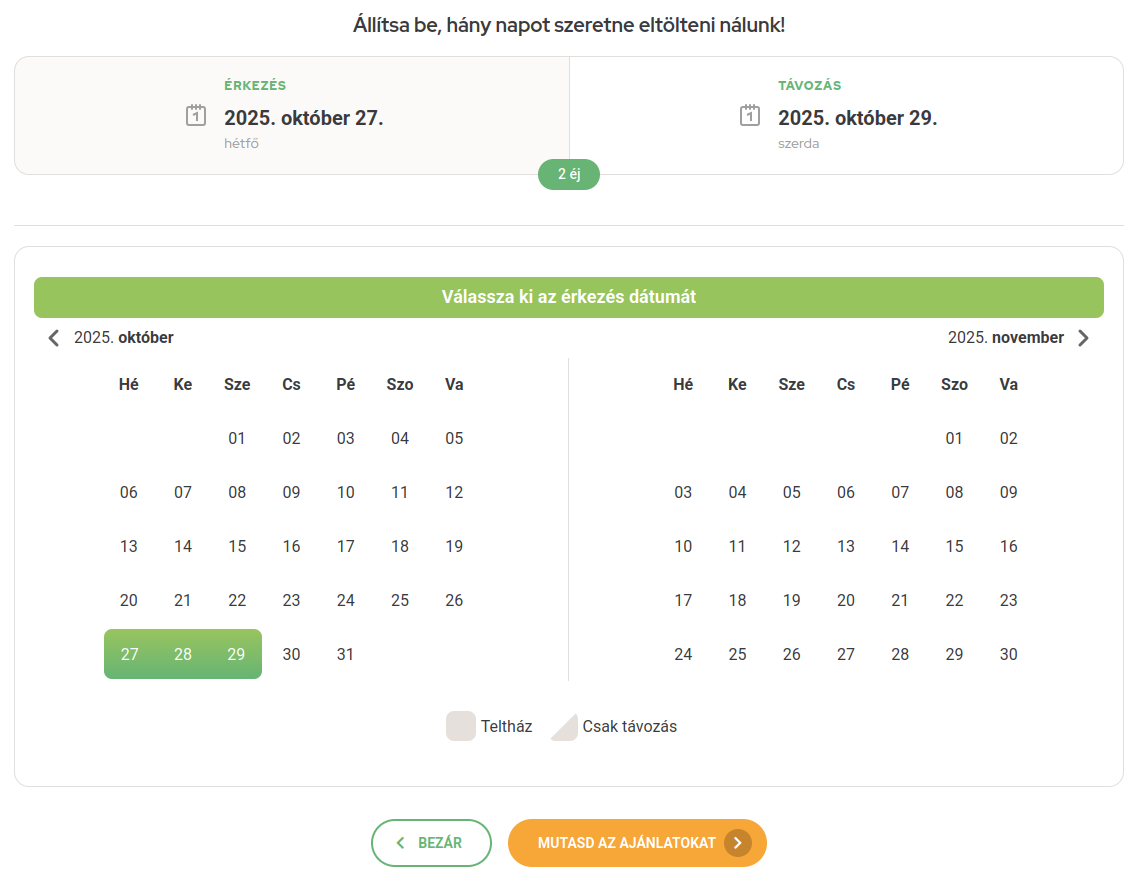The width and height of the screenshot is (1136, 884).
Task: Click the calendar icon beside the departure date
Action: tap(750, 116)
